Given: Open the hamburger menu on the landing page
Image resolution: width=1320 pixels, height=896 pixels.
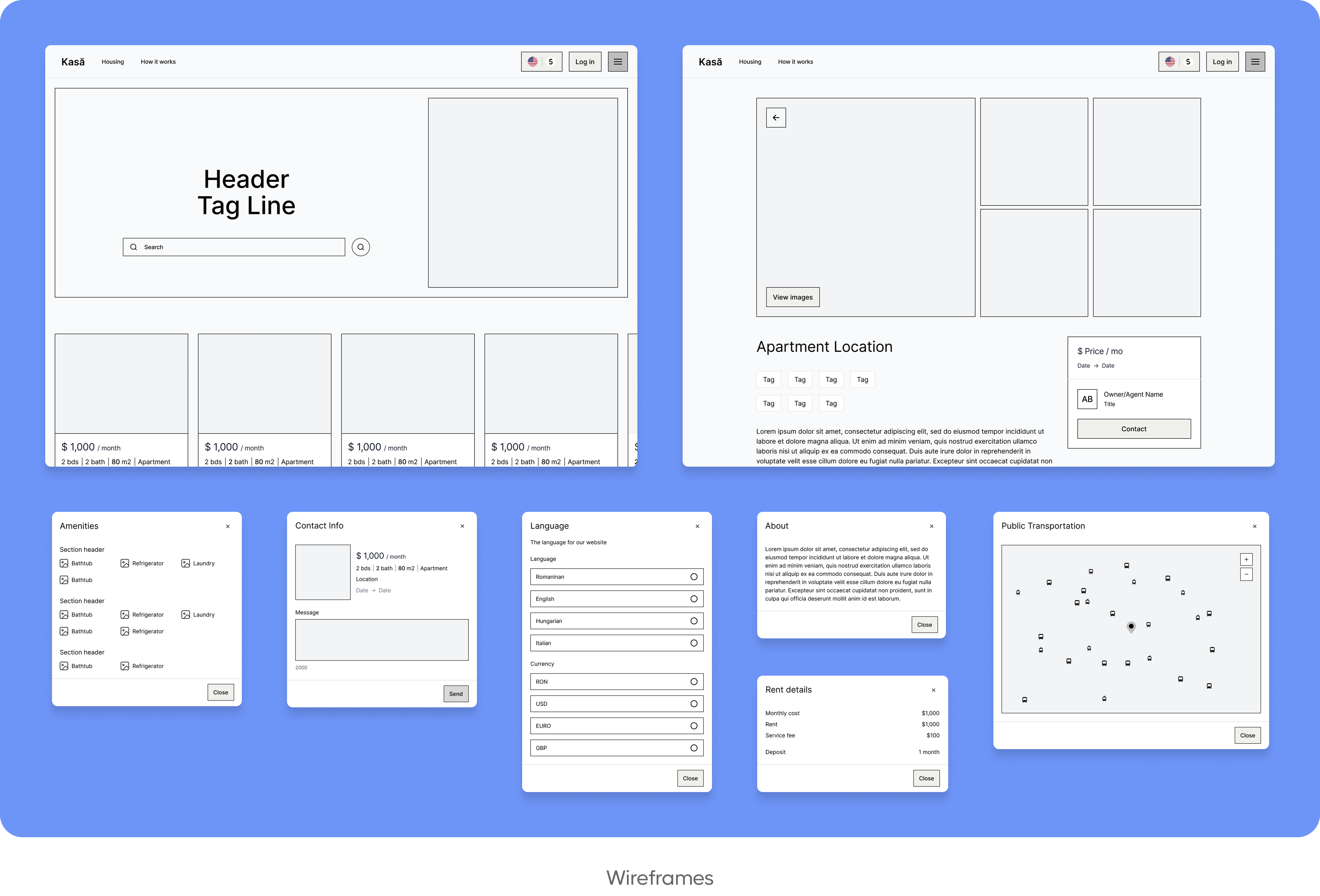Looking at the screenshot, I should click(617, 62).
